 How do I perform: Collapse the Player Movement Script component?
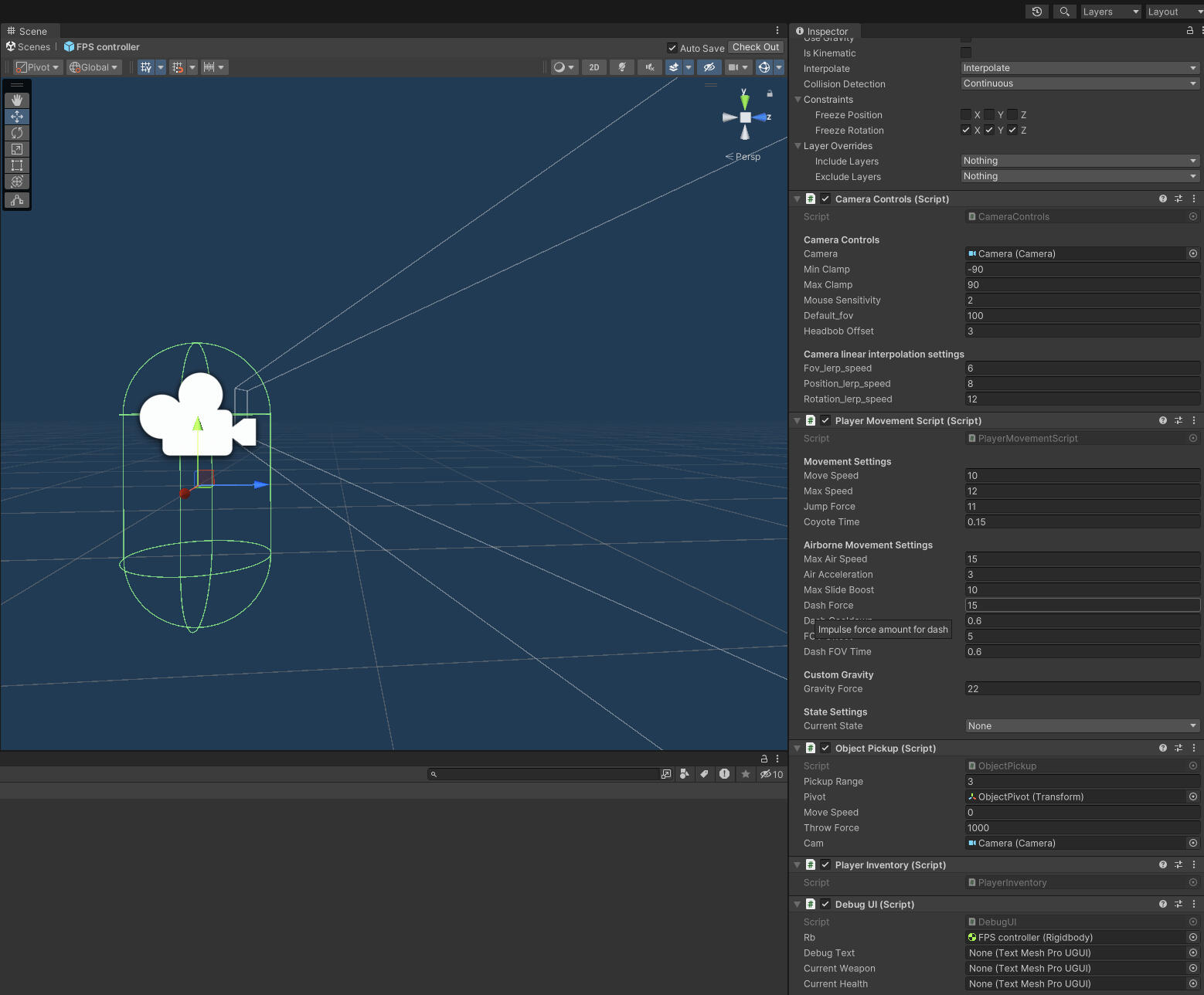pos(797,421)
